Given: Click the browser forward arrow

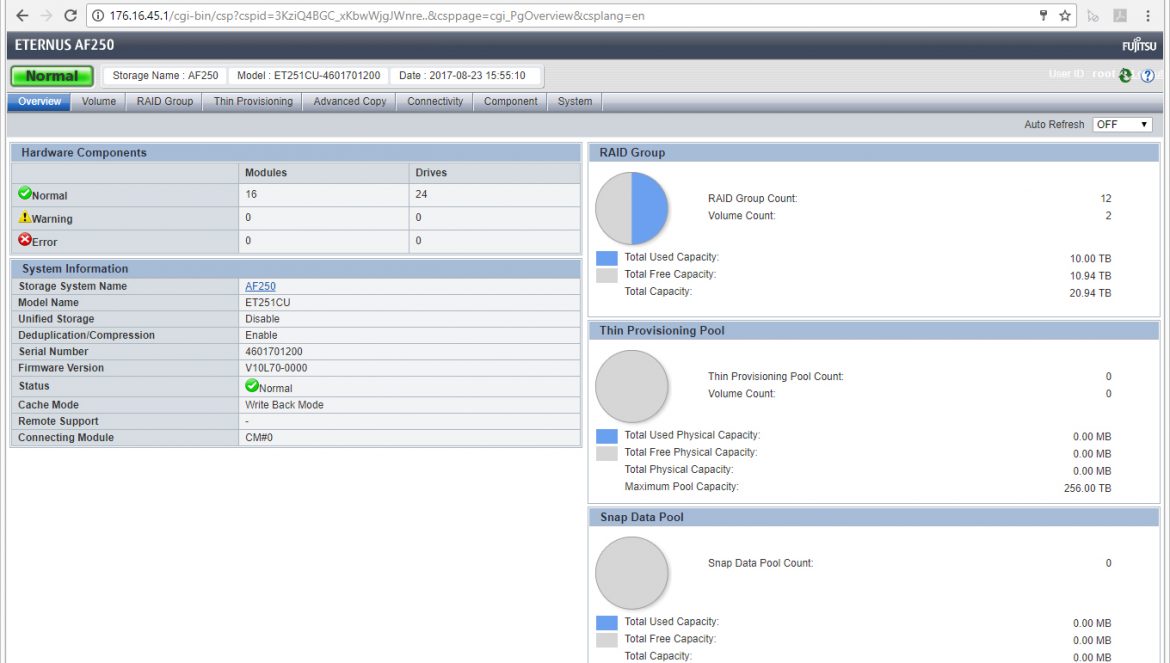Looking at the screenshot, I should [46, 16].
